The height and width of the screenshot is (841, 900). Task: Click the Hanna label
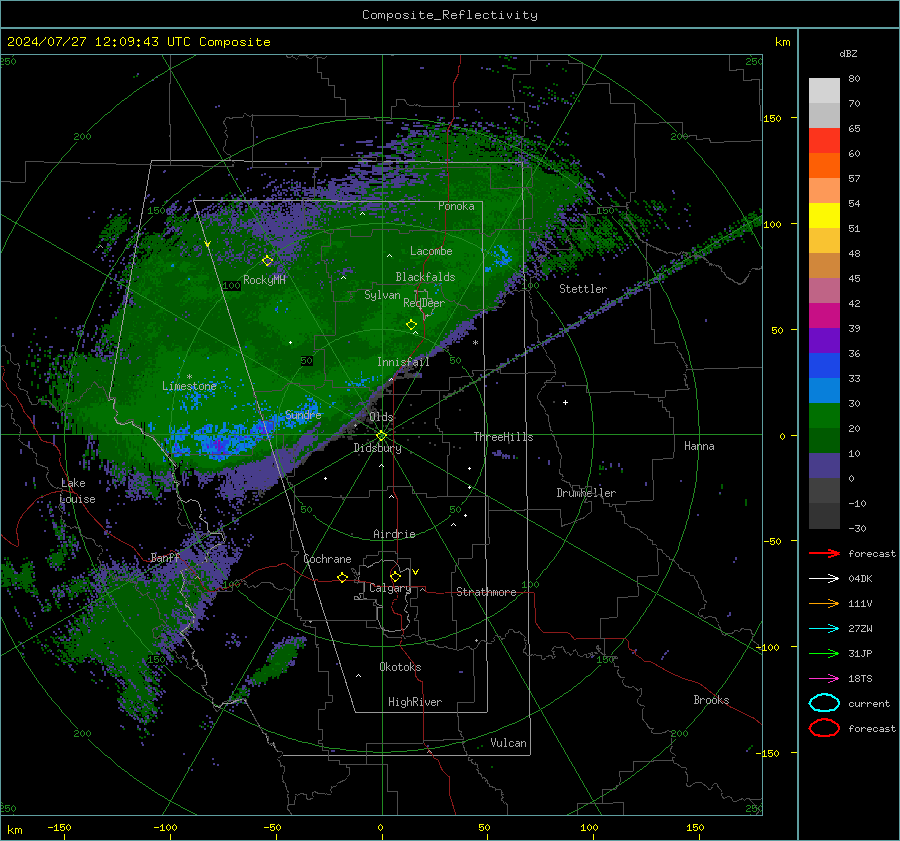(x=699, y=446)
